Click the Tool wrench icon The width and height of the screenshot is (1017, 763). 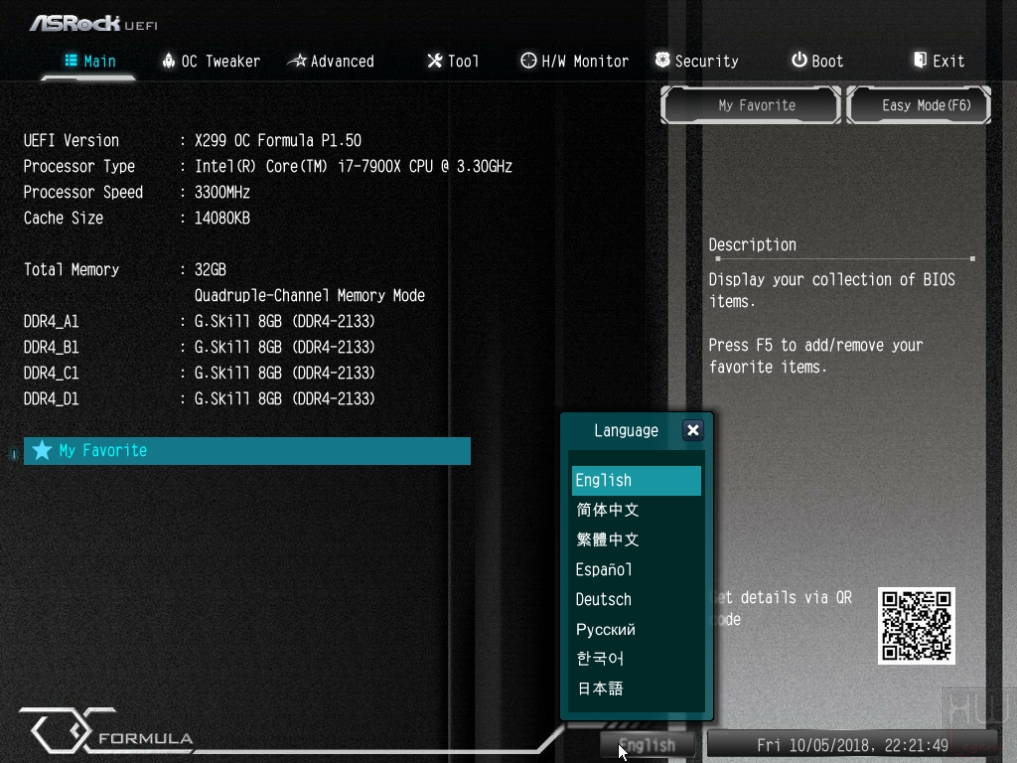click(435, 60)
